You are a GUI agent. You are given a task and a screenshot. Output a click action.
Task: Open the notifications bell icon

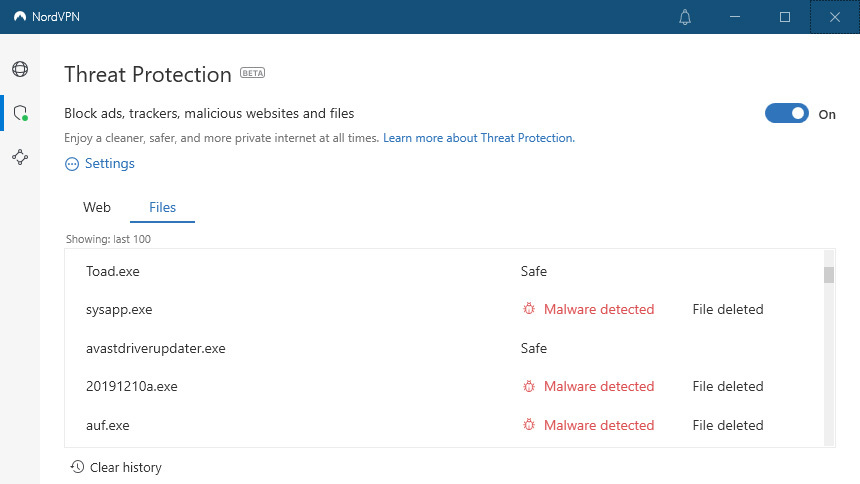coord(685,17)
